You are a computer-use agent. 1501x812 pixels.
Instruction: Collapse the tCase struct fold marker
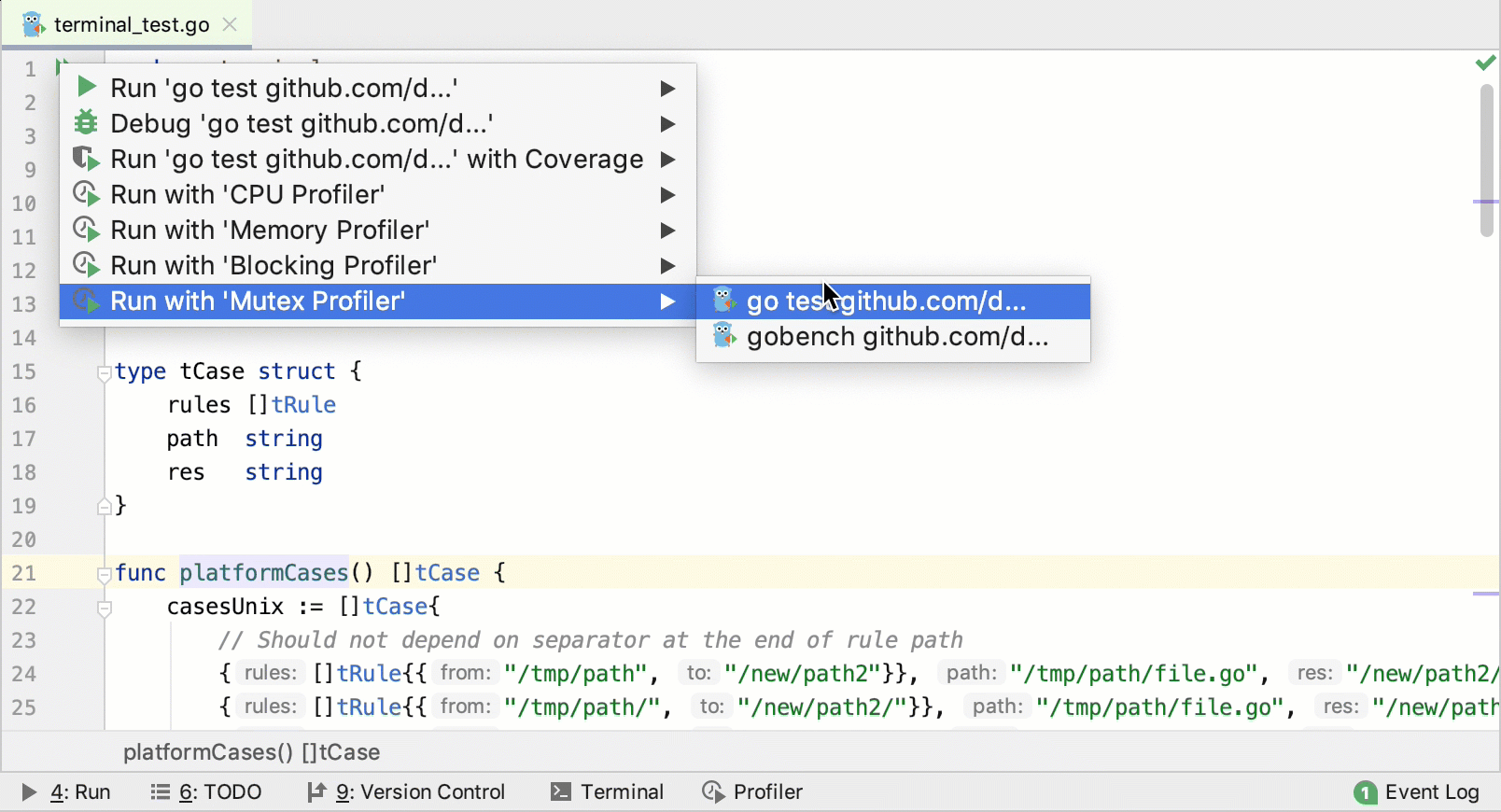pyautogui.click(x=105, y=373)
